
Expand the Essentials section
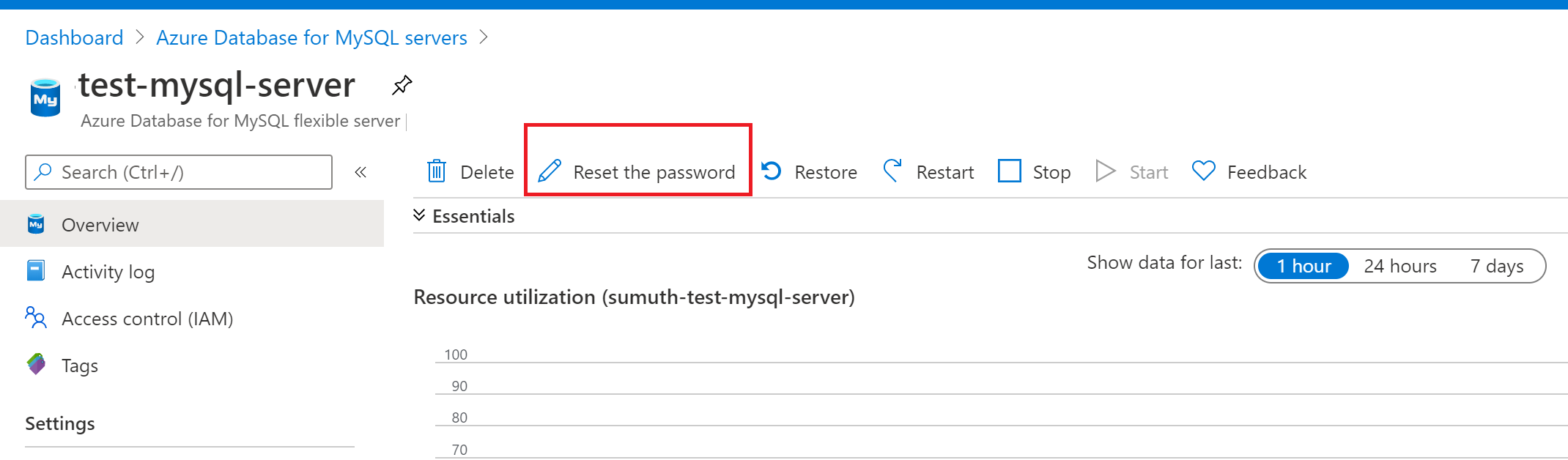click(419, 215)
